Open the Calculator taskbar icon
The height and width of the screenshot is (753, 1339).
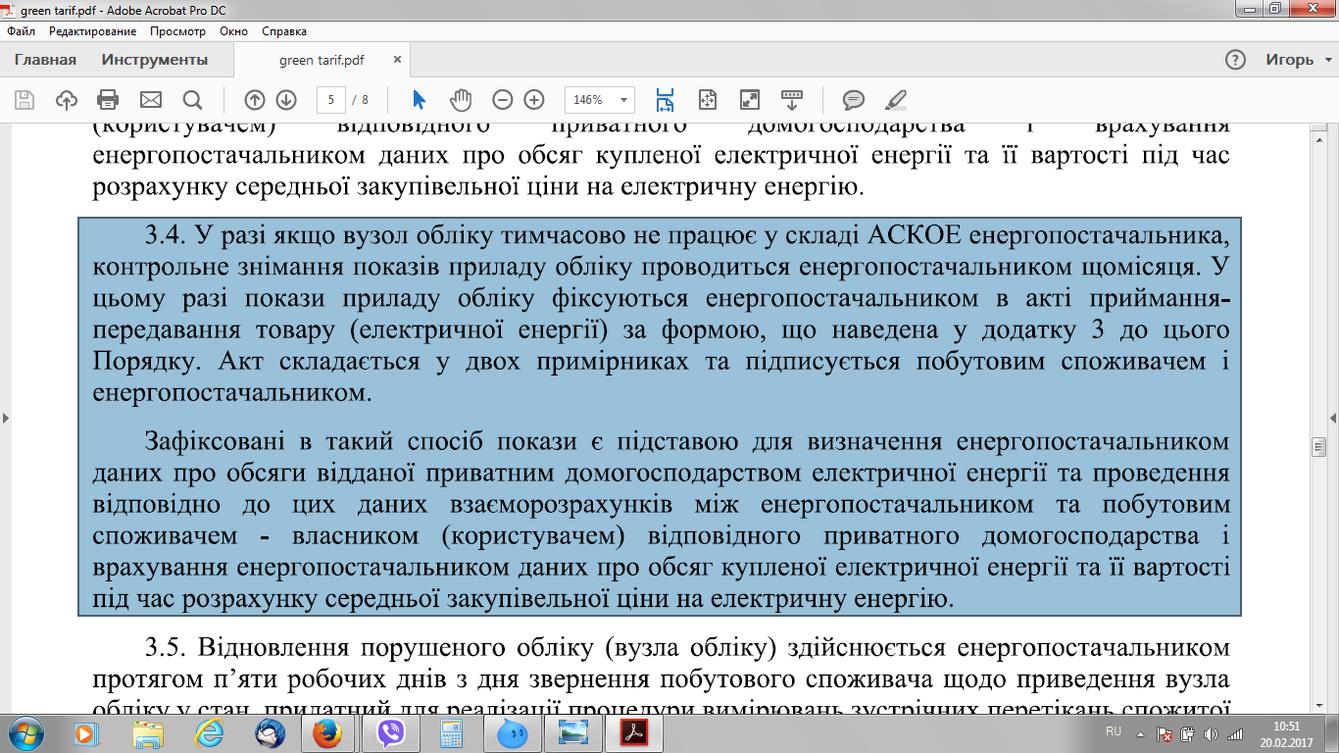pyautogui.click(x=450, y=734)
